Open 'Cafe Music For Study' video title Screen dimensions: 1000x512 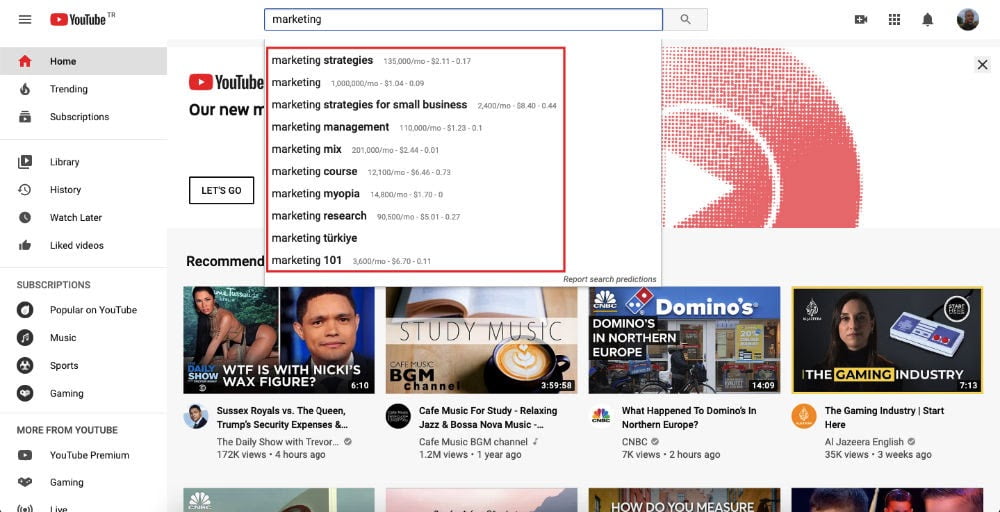(488, 418)
